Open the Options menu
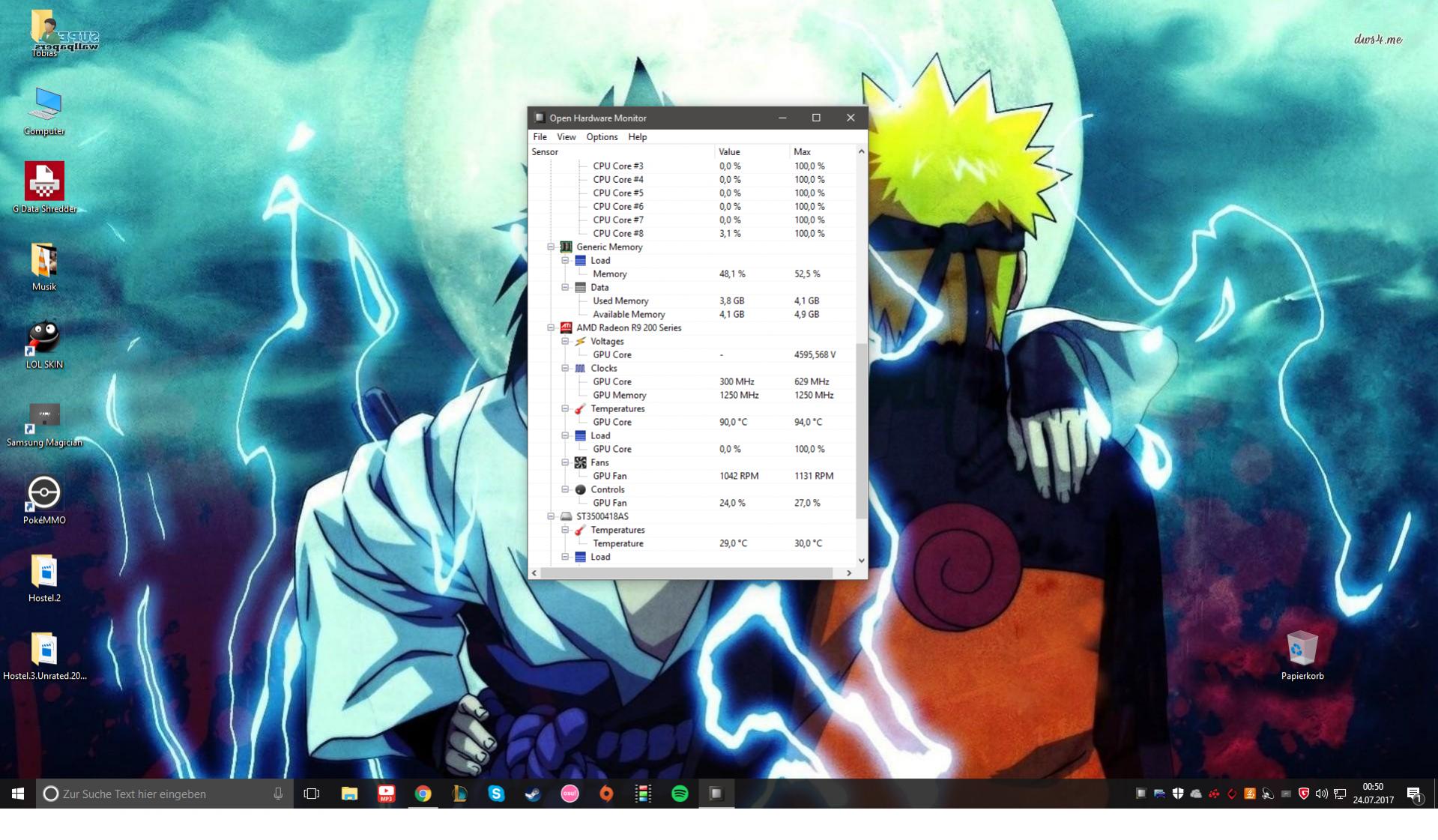 pyautogui.click(x=602, y=137)
